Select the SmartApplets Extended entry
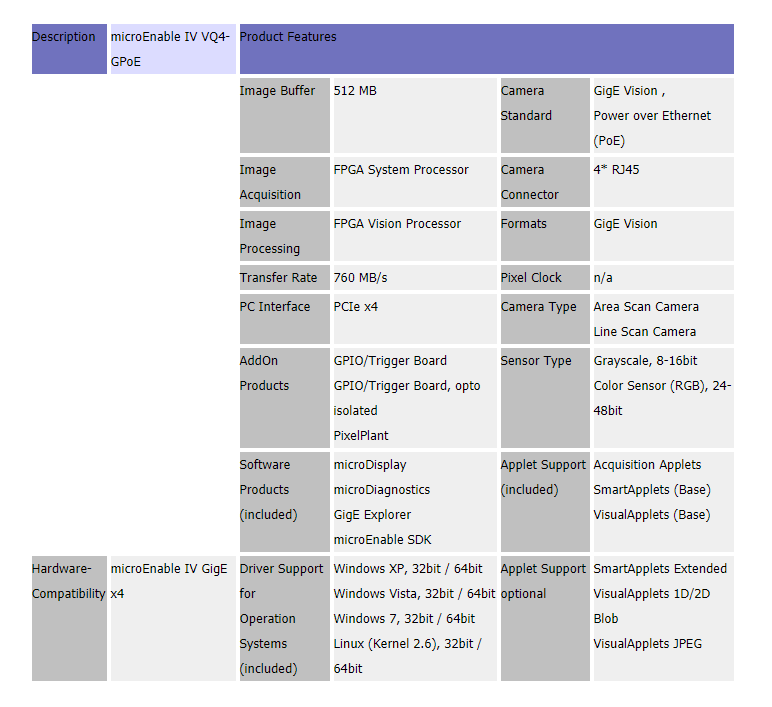Image resolution: width=772 pixels, height=707 pixels. [660, 569]
